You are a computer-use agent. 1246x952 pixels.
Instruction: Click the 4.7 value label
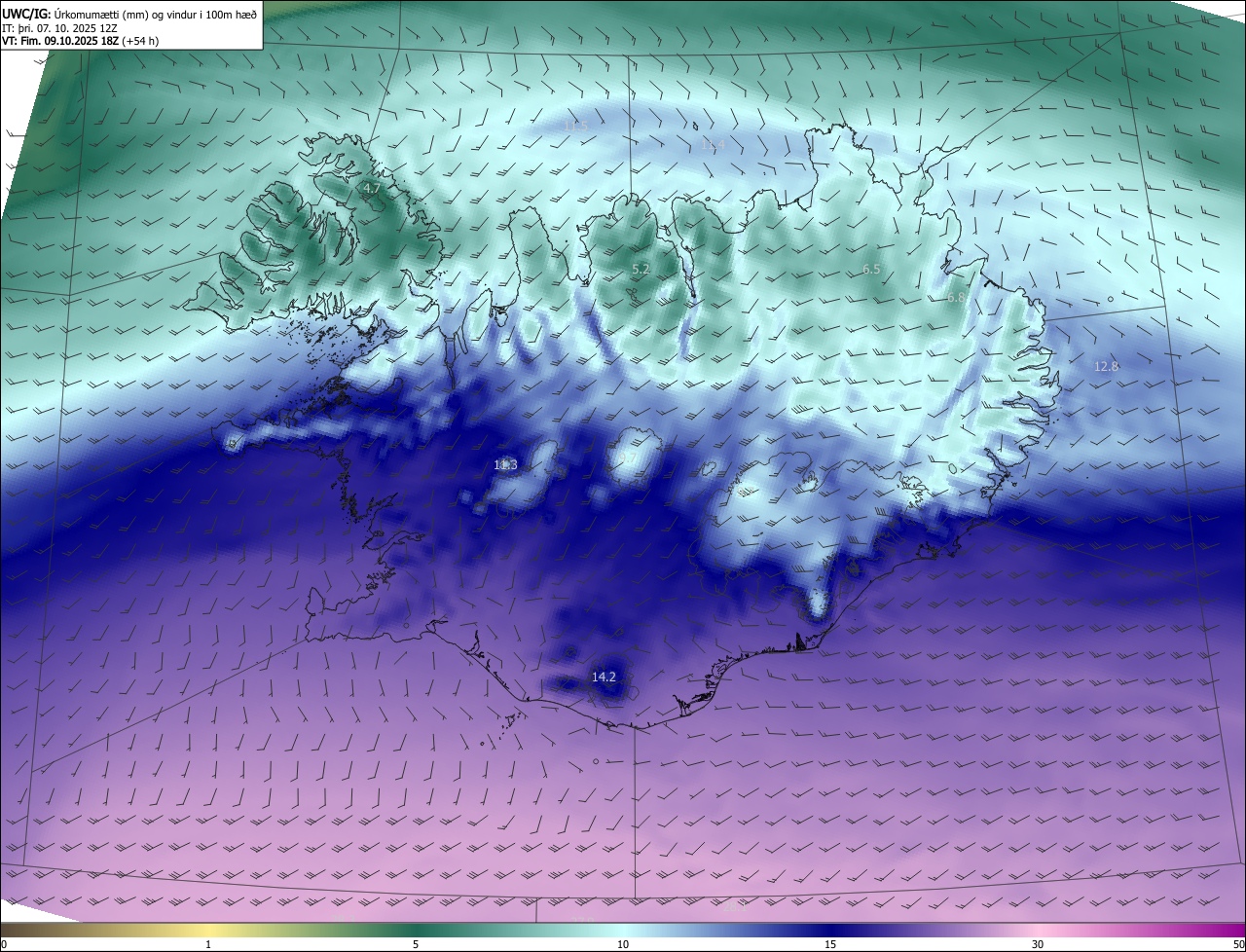pos(371,189)
